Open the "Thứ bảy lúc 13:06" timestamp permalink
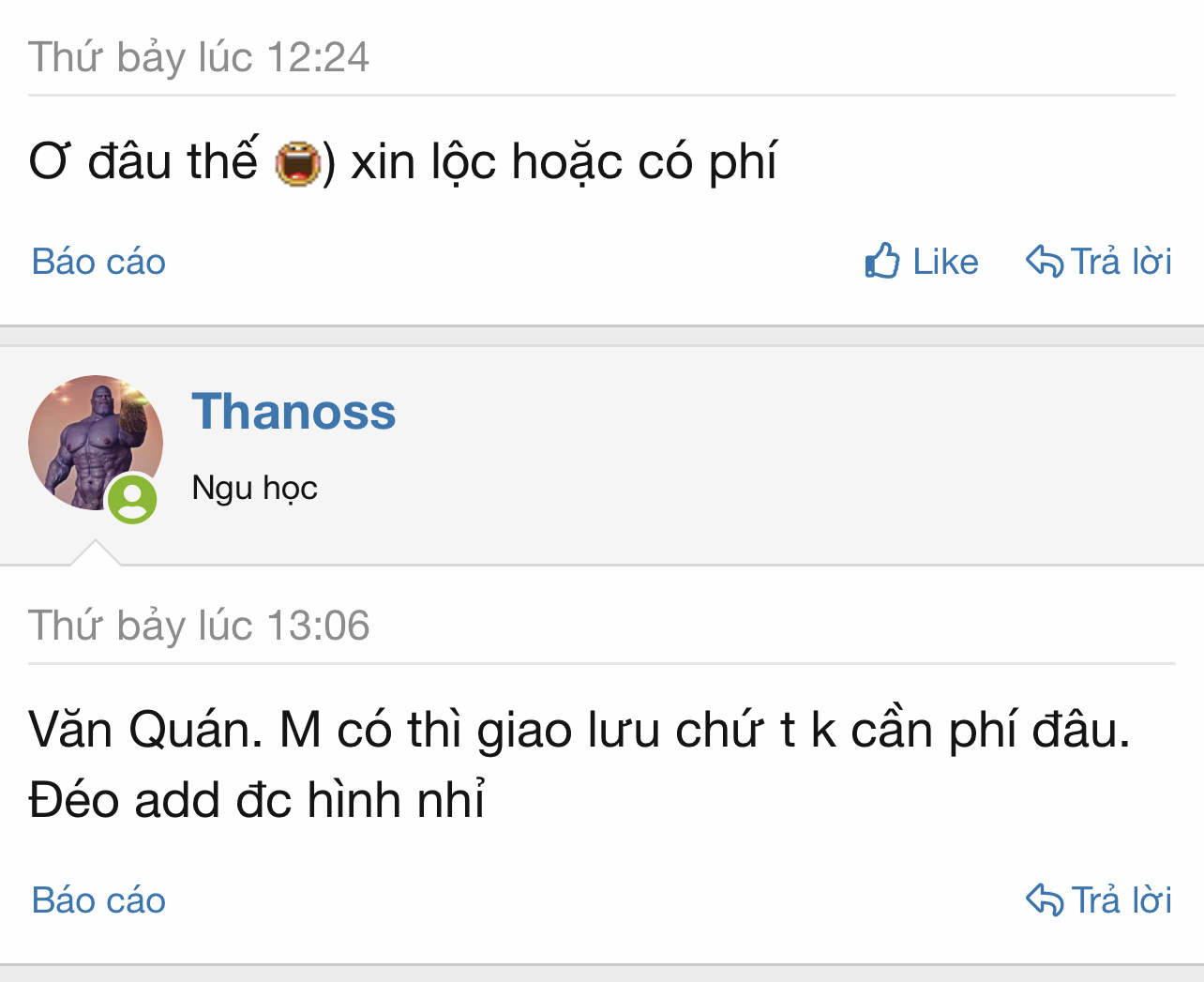This screenshot has height=982, width=1204. [199, 626]
